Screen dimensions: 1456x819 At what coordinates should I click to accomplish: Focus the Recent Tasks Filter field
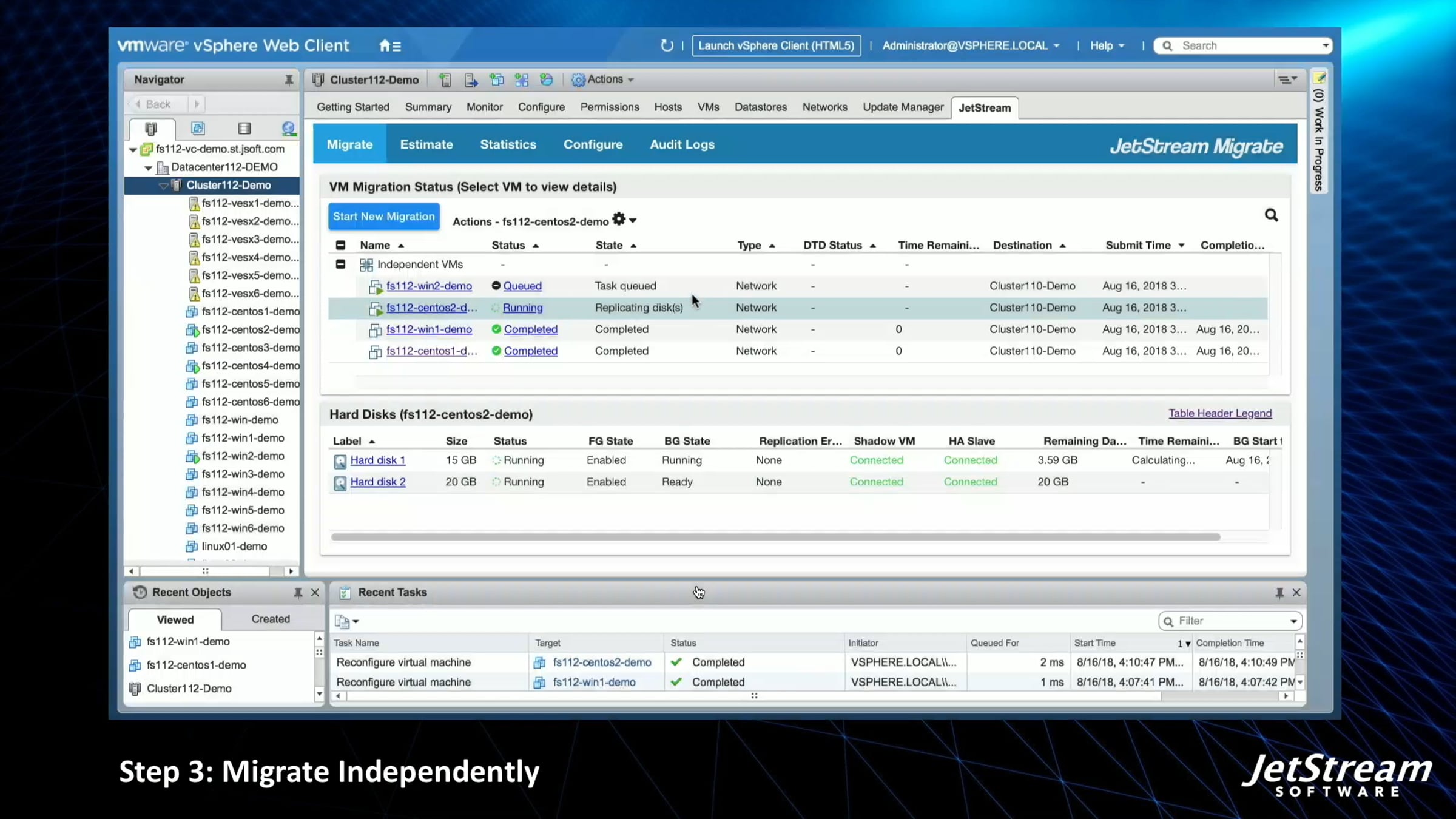coord(1229,621)
